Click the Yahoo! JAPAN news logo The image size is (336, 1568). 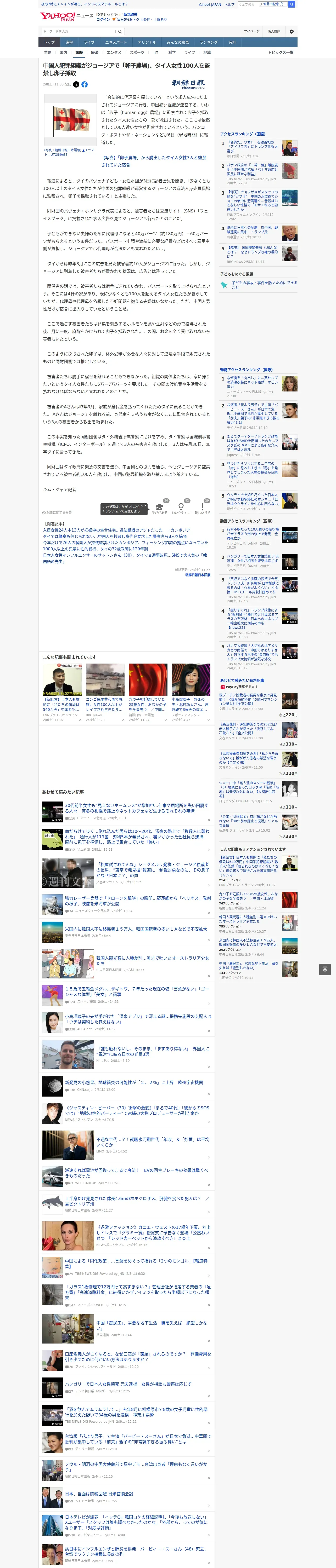[66, 16]
